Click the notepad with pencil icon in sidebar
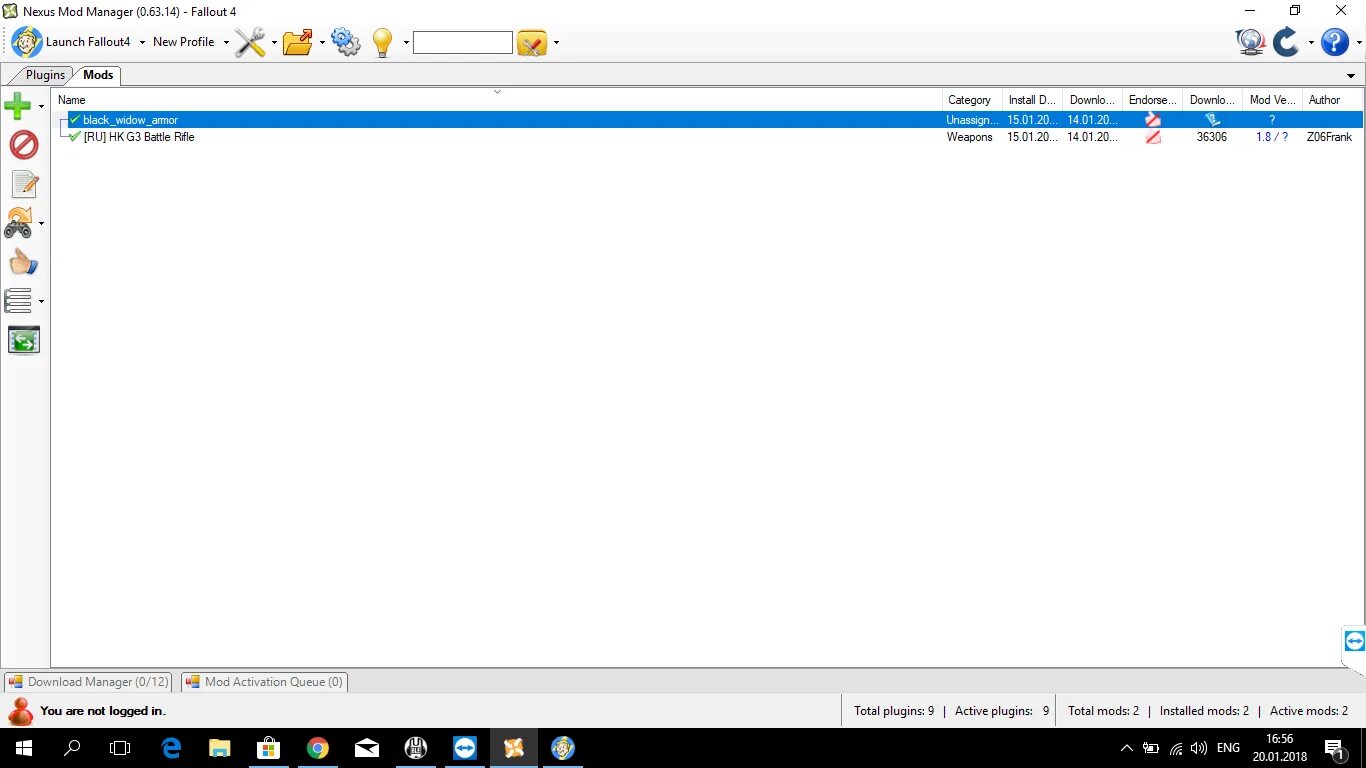 [24, 184]
